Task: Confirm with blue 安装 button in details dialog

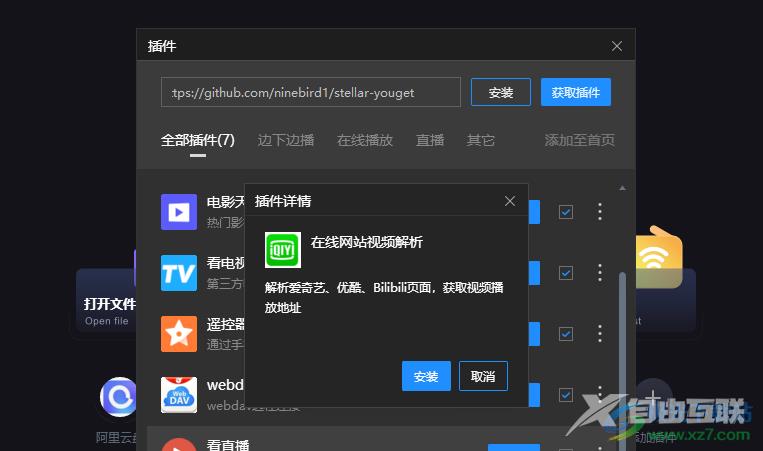Action: pyautogui.click(x=426, y=376)
